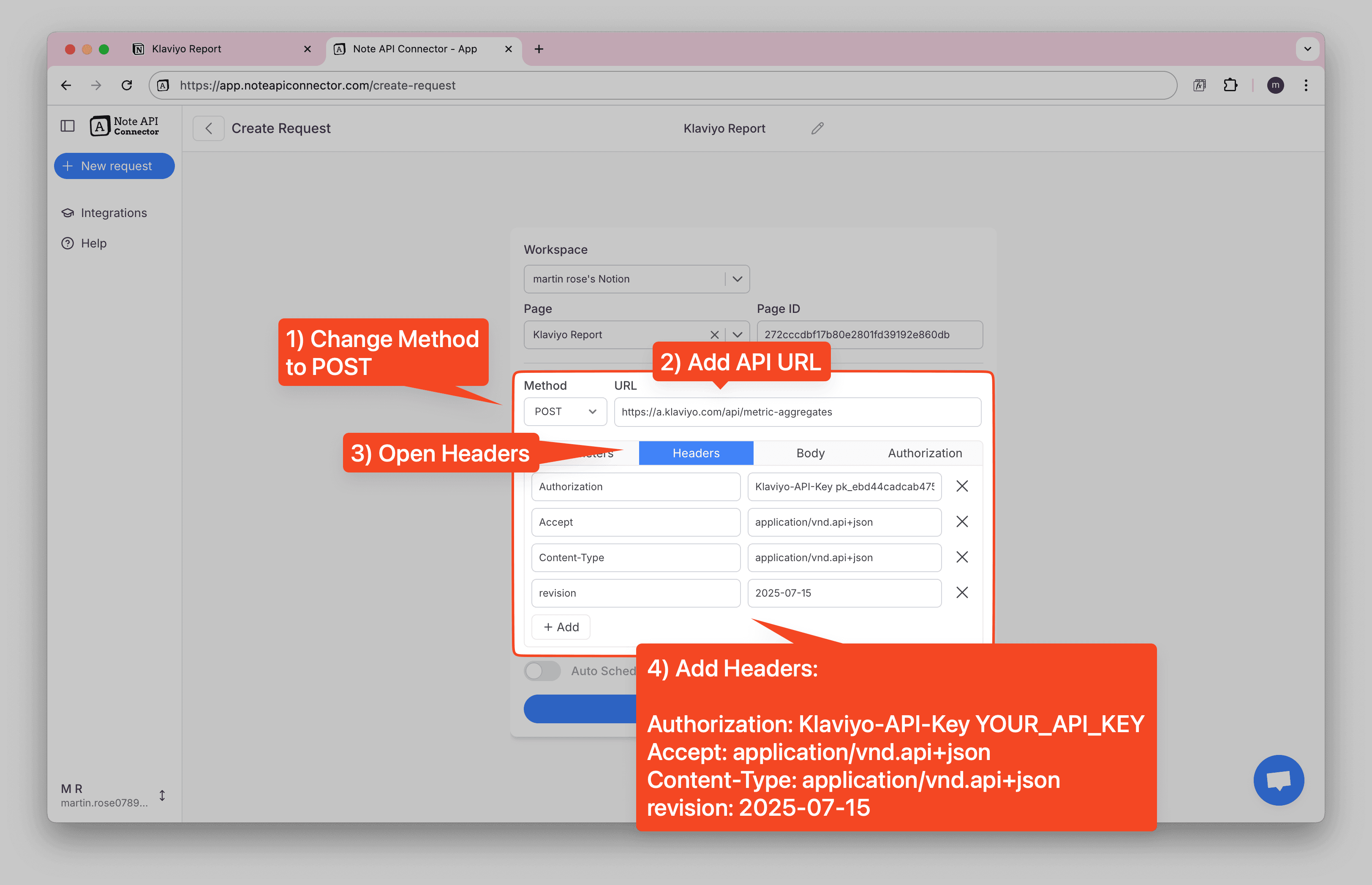Expand the Page dropdown arrow

(737, 334)
